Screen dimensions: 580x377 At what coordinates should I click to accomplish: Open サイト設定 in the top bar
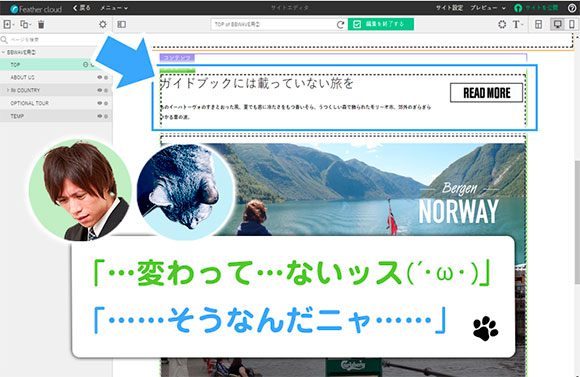coord(449,8)
